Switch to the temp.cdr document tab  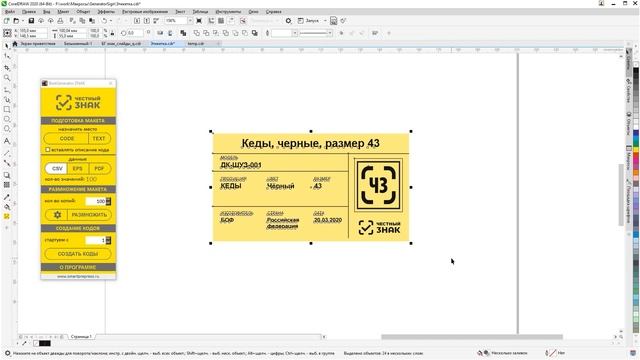[x=196, y=43]
